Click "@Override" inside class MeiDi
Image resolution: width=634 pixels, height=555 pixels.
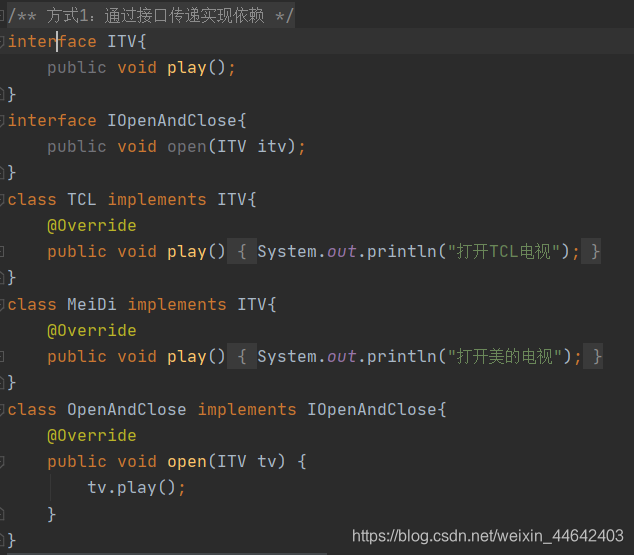click(x=92, y=331)
